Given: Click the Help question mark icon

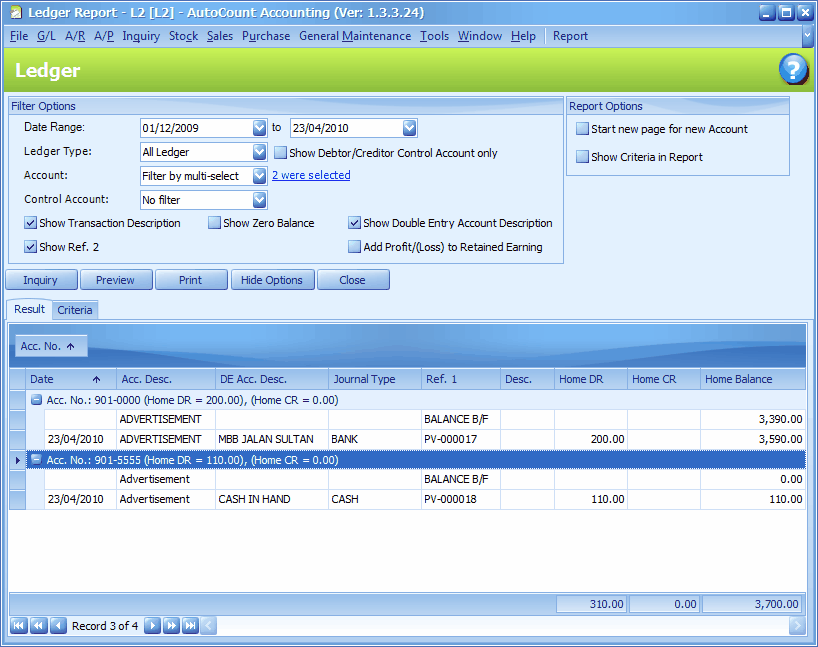Looking at the screenshot, I should [793, 69].
